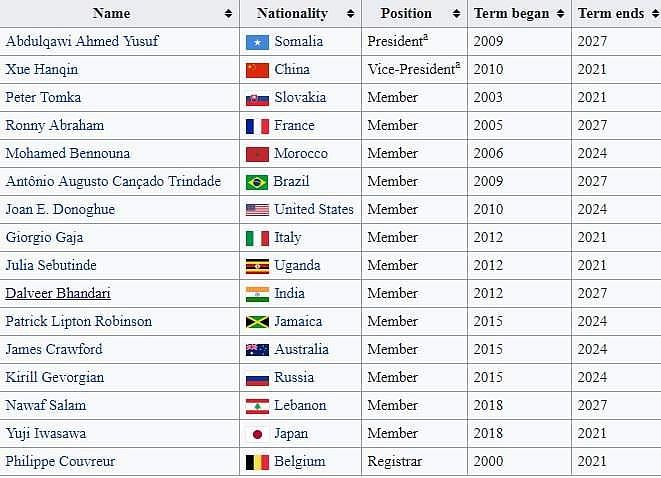Viewport: 661px width, 478px height.
Task: Click the United States flag icon
Action: point(257,210)
